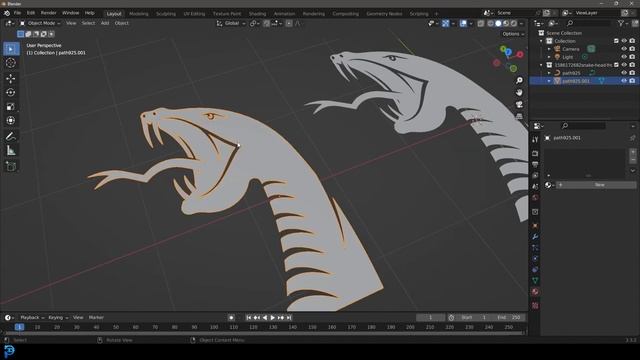The image size is (640, 360).
Task: Open the Edit menu
Action: point(31,13)
